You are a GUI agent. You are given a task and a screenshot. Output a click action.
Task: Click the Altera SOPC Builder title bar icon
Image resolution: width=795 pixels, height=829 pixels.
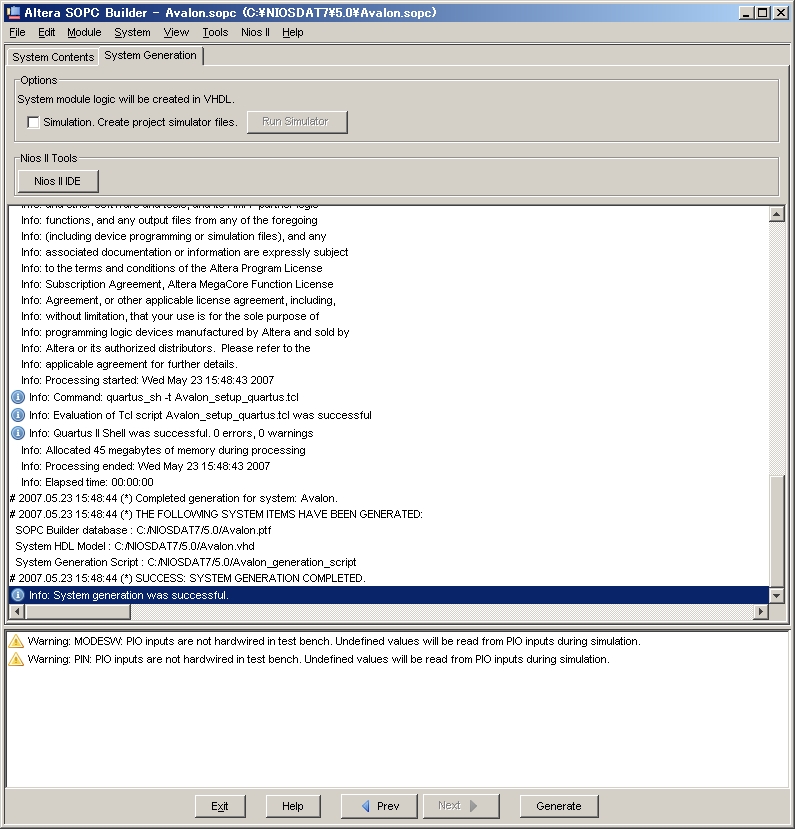[x=13, y=12]
